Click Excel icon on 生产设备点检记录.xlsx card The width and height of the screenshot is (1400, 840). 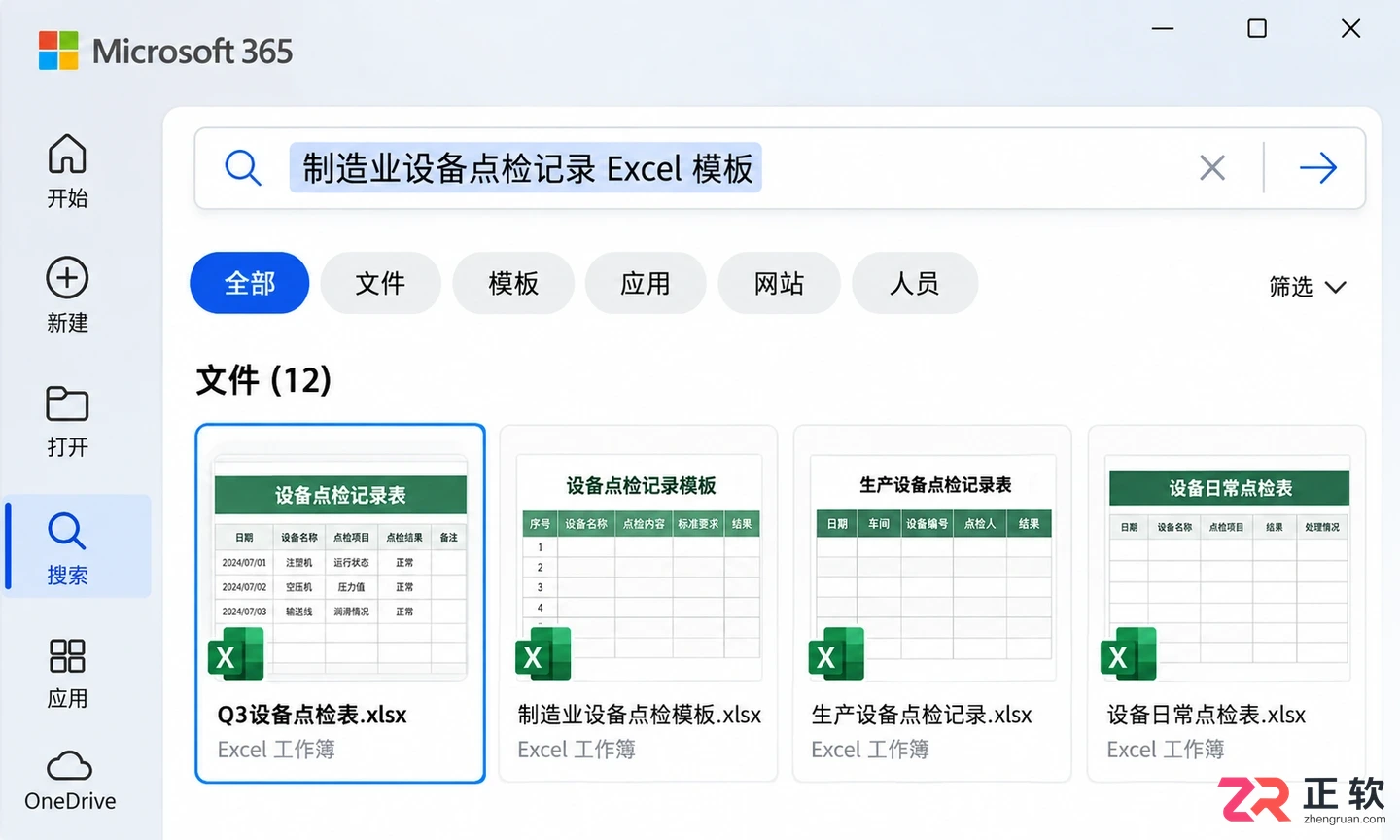click(836, 654)
